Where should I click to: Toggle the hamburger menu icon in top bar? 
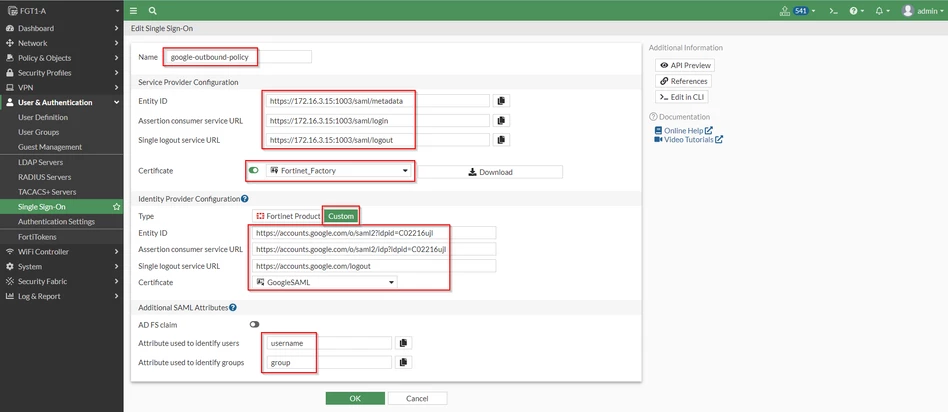[x=133, y=11]
